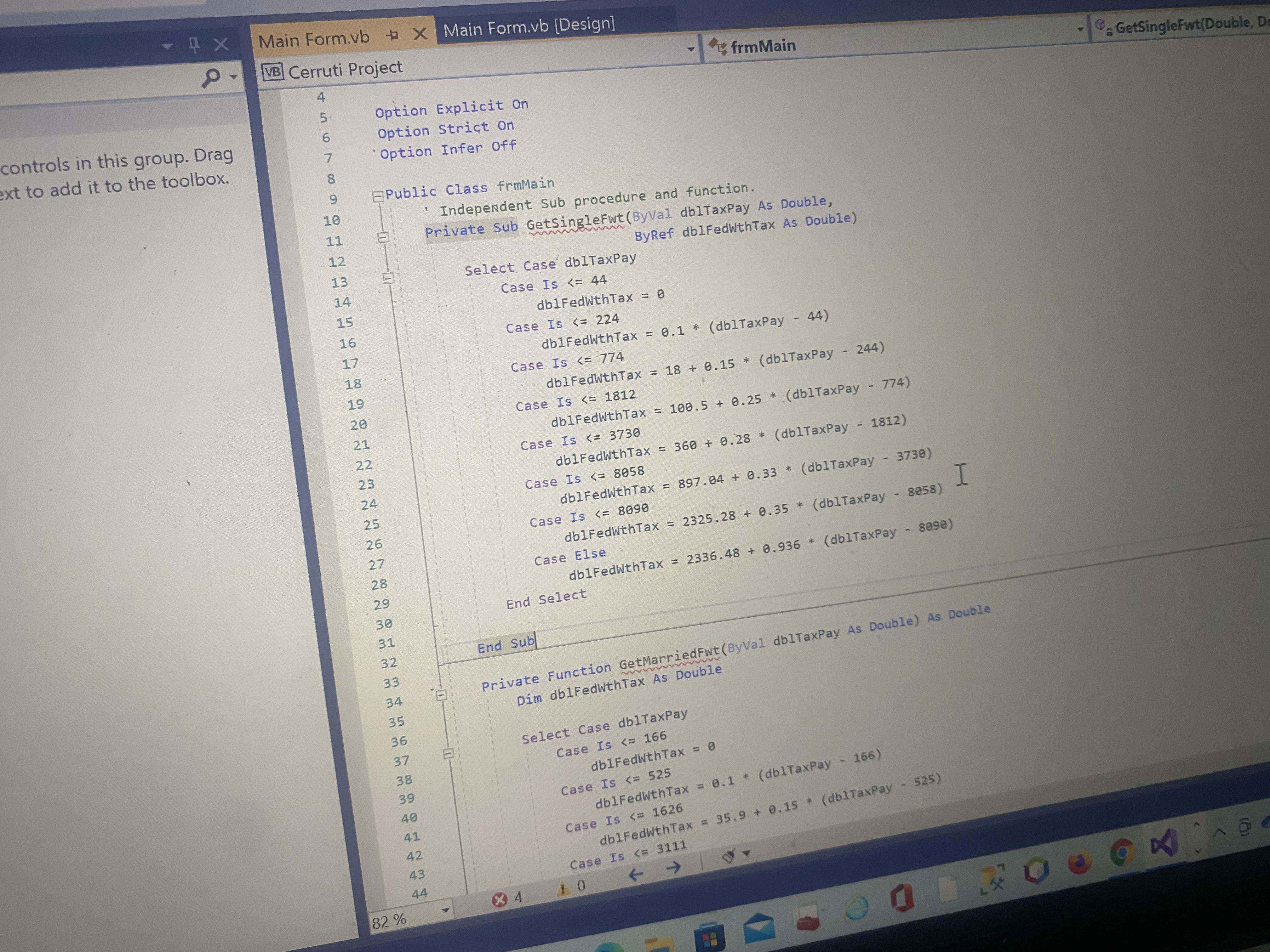Image resolution: width=1270 pixels, height=952 pixels.
Task: Click the red error count indicator
Action: tap(506, 898)
